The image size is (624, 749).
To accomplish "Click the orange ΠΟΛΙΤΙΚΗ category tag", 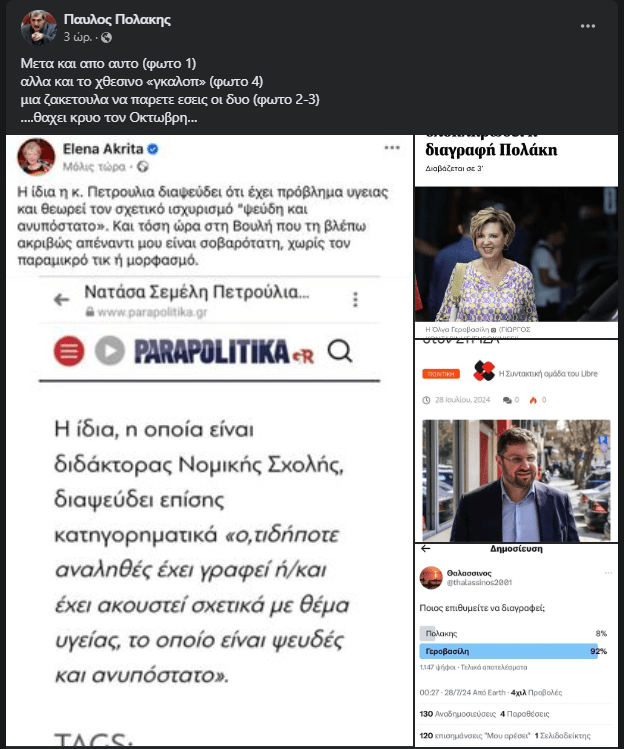I will (x=441, y=374).
